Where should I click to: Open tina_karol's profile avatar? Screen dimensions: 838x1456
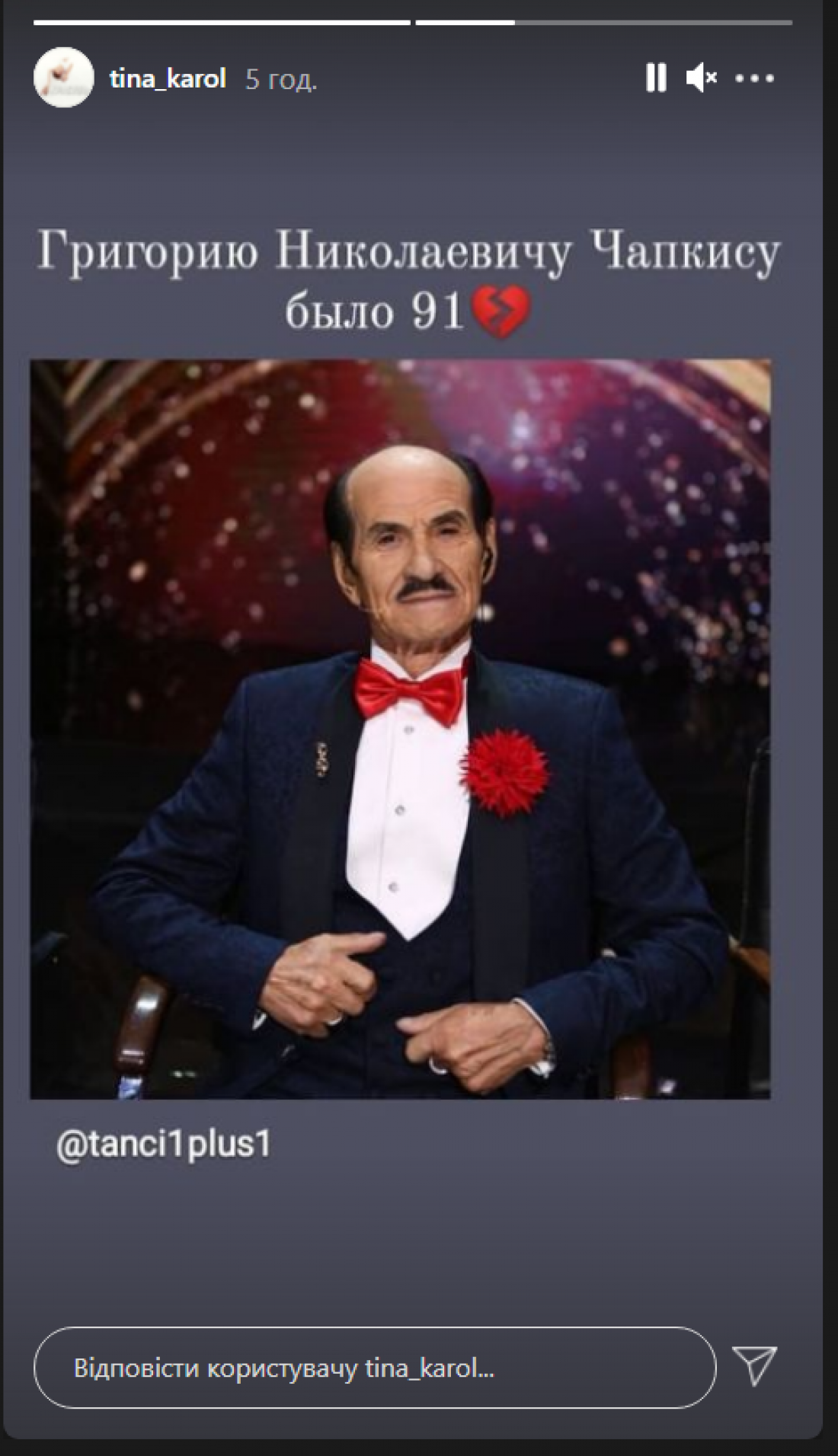click(x=63, y=77)
